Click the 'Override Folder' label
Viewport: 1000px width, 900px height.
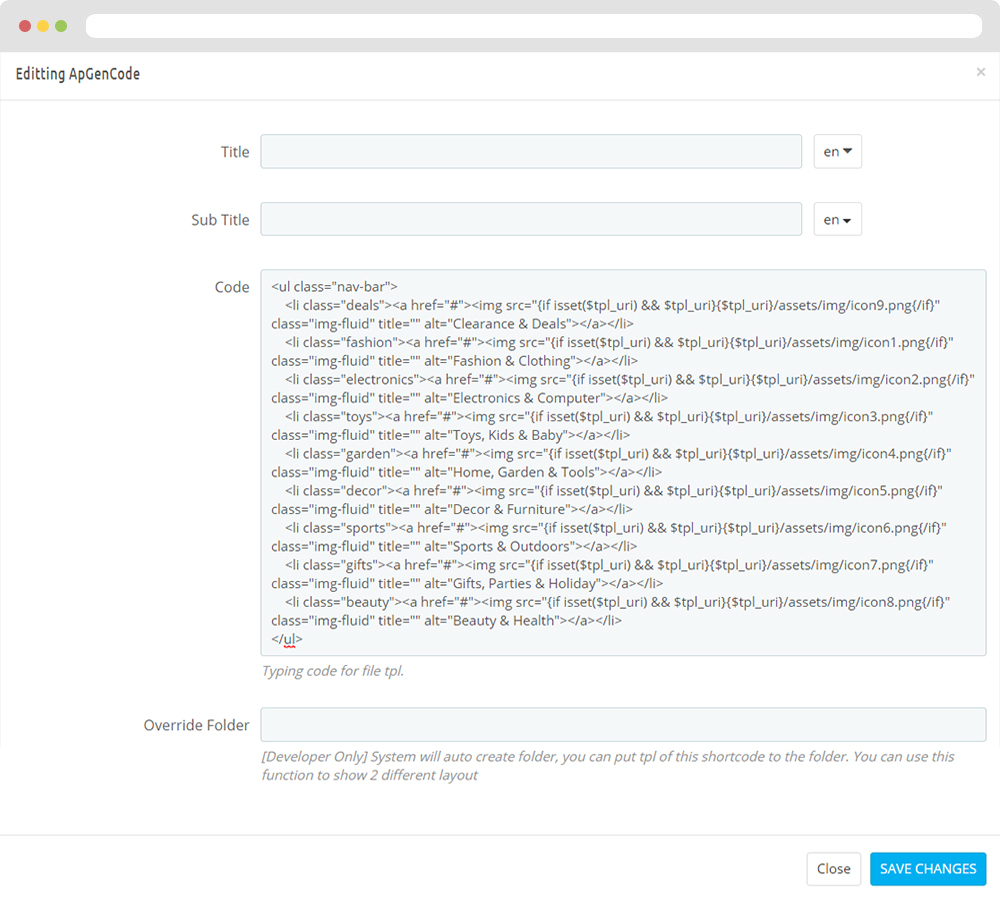pos(196,725)
